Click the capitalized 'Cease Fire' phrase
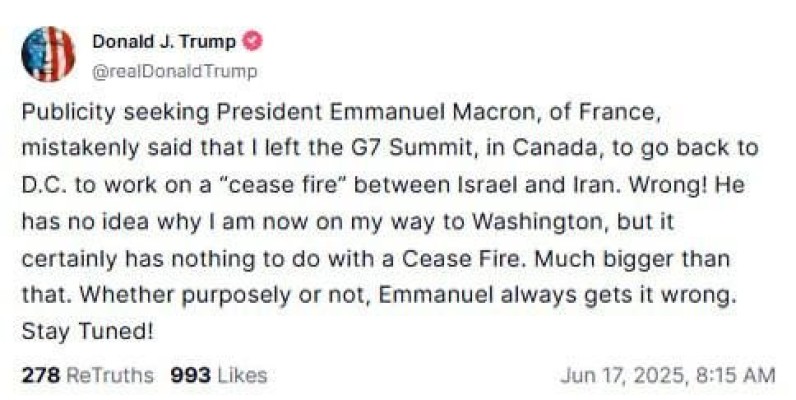 461,259
